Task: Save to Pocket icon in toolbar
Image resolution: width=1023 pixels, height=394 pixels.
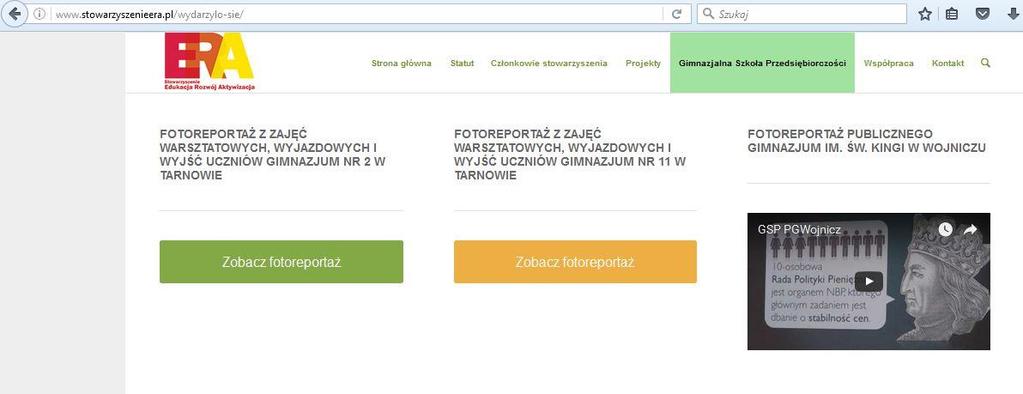Action: click(982, 14)
